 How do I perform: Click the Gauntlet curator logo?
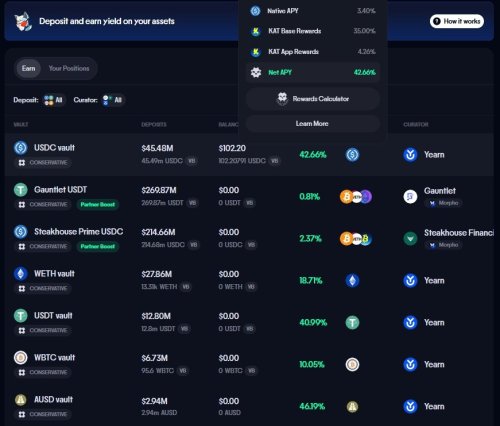[410, 197]
